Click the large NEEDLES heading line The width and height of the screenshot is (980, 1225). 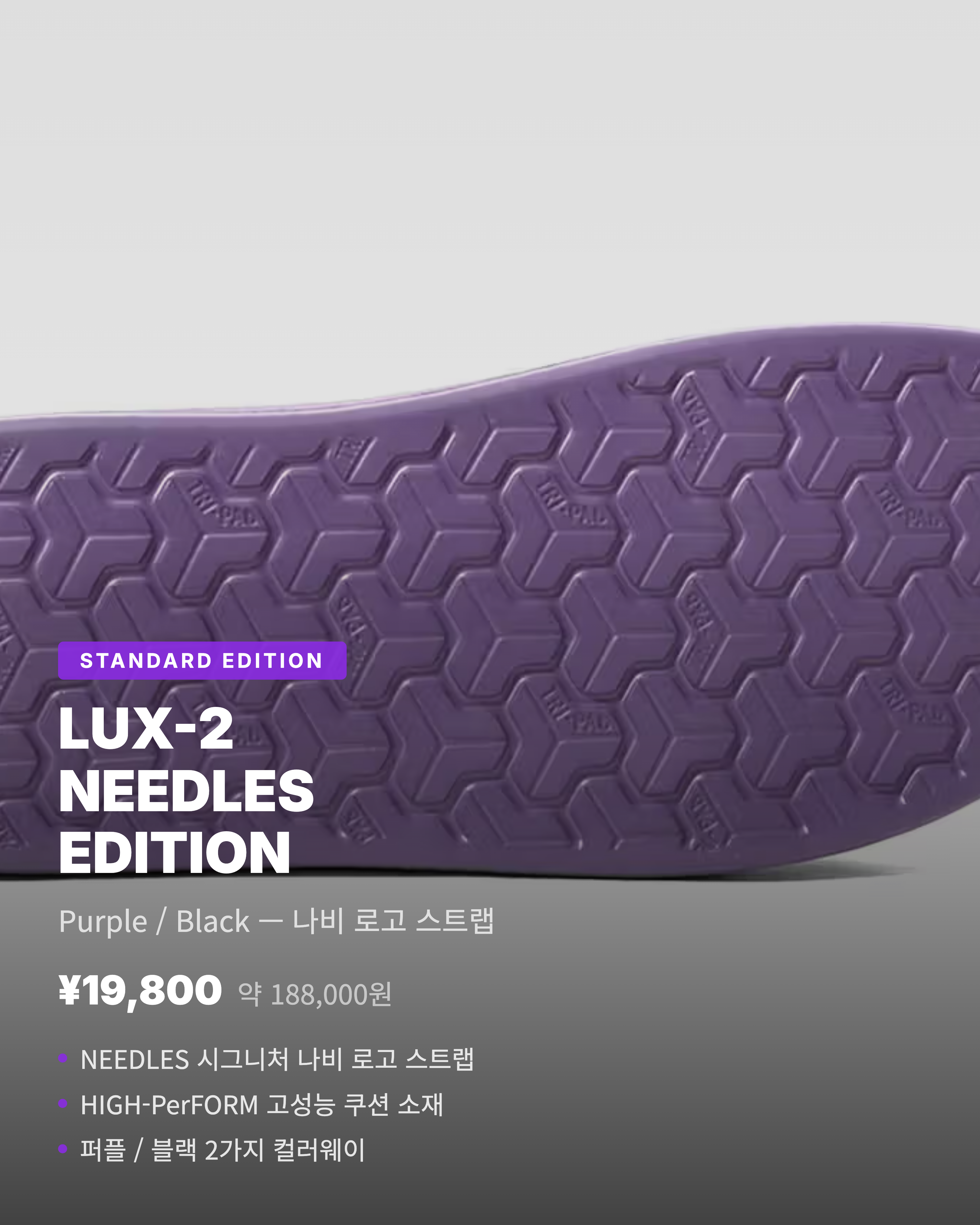[x=186, y=791]
